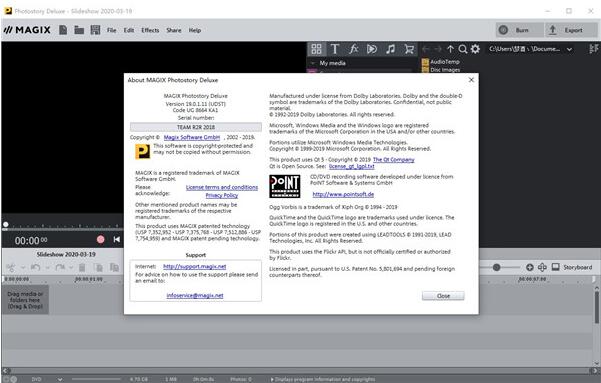Create a new project with the document icon
Screen dimensions: 601x383
click(63, 30)
